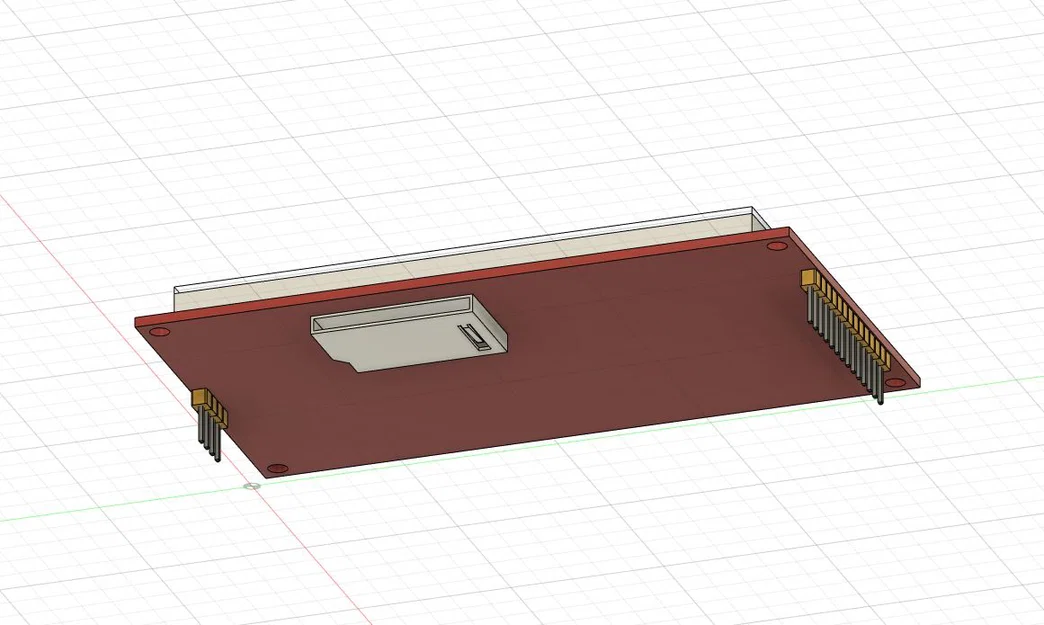Image resolution: width=1044 pixels, height=625 pixels.
Task: Click the mounting hole nearest the origin
Action: pos(278,469)
